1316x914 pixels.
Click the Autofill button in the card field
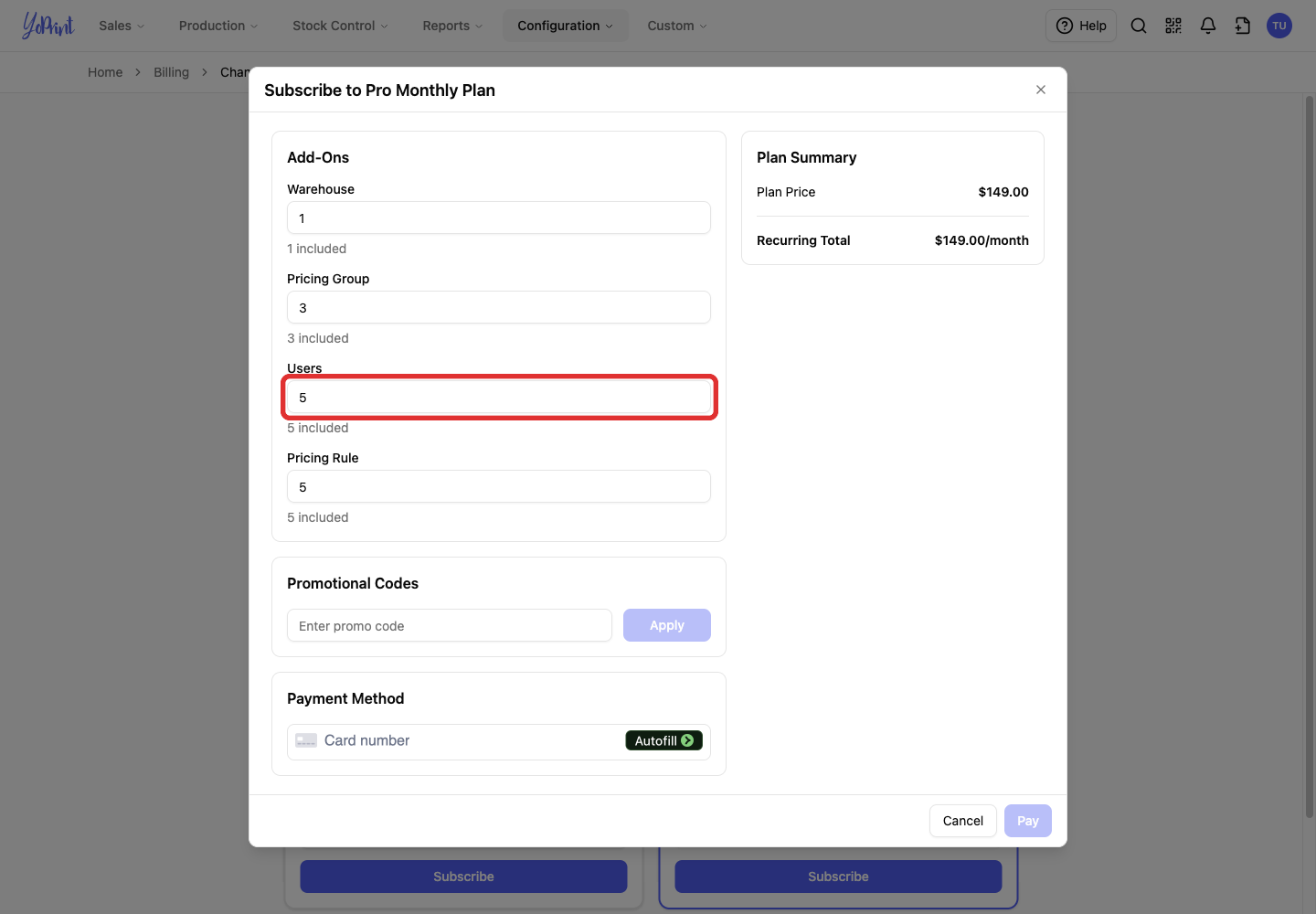[x=664, y=740]
